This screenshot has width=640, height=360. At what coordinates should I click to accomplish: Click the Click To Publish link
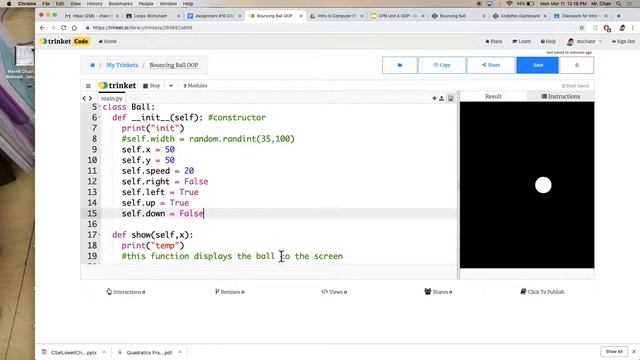pyautogui.click(x=542, y=292)
